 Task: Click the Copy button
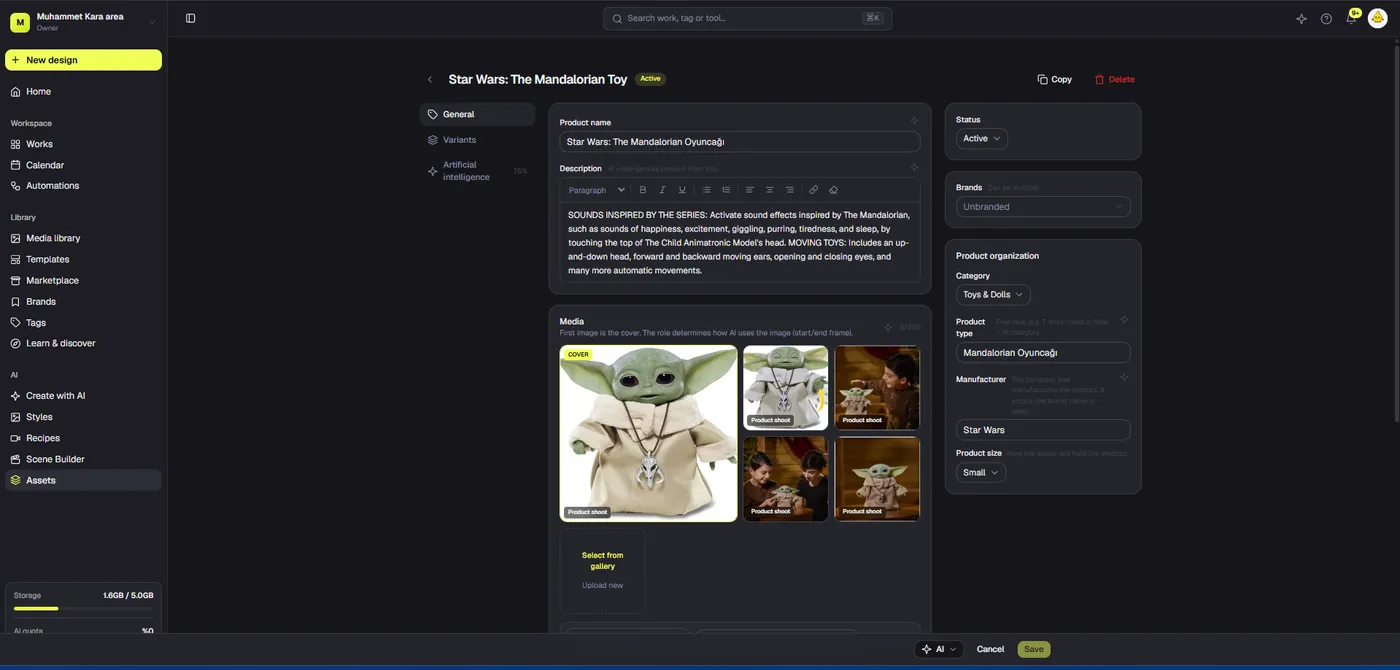(x=1055, y=79)
